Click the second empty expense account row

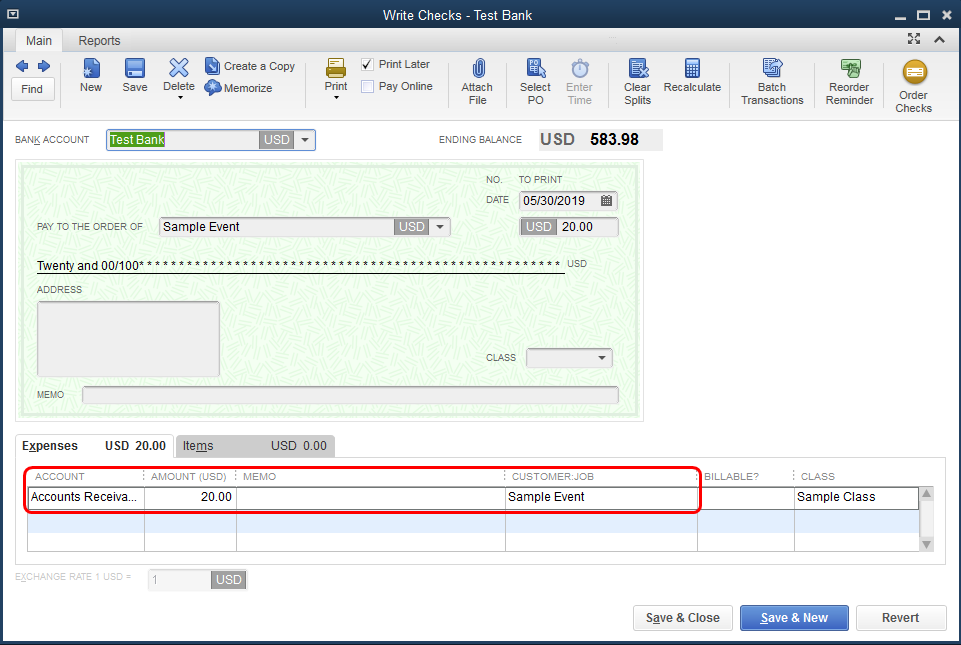pos(86,523)
